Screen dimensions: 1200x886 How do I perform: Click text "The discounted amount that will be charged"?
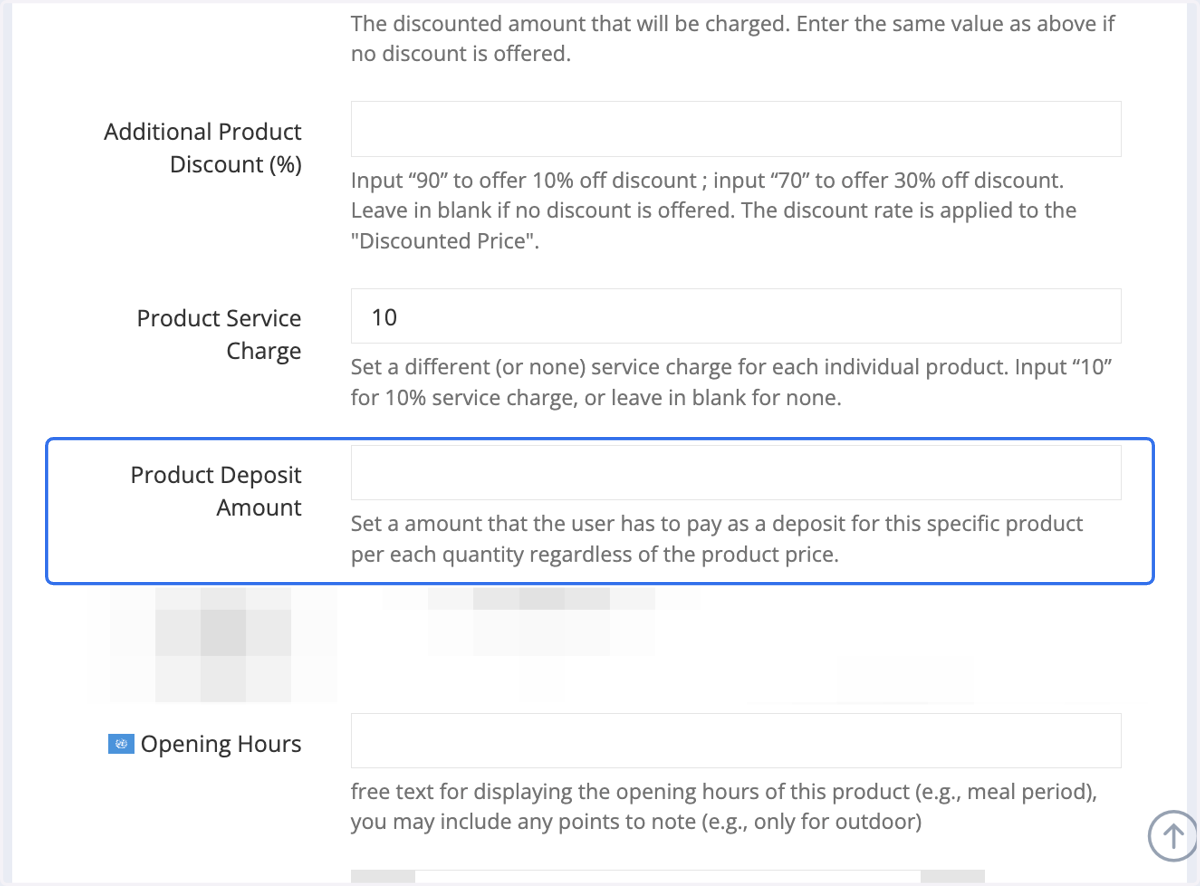(x=733, y=38)
